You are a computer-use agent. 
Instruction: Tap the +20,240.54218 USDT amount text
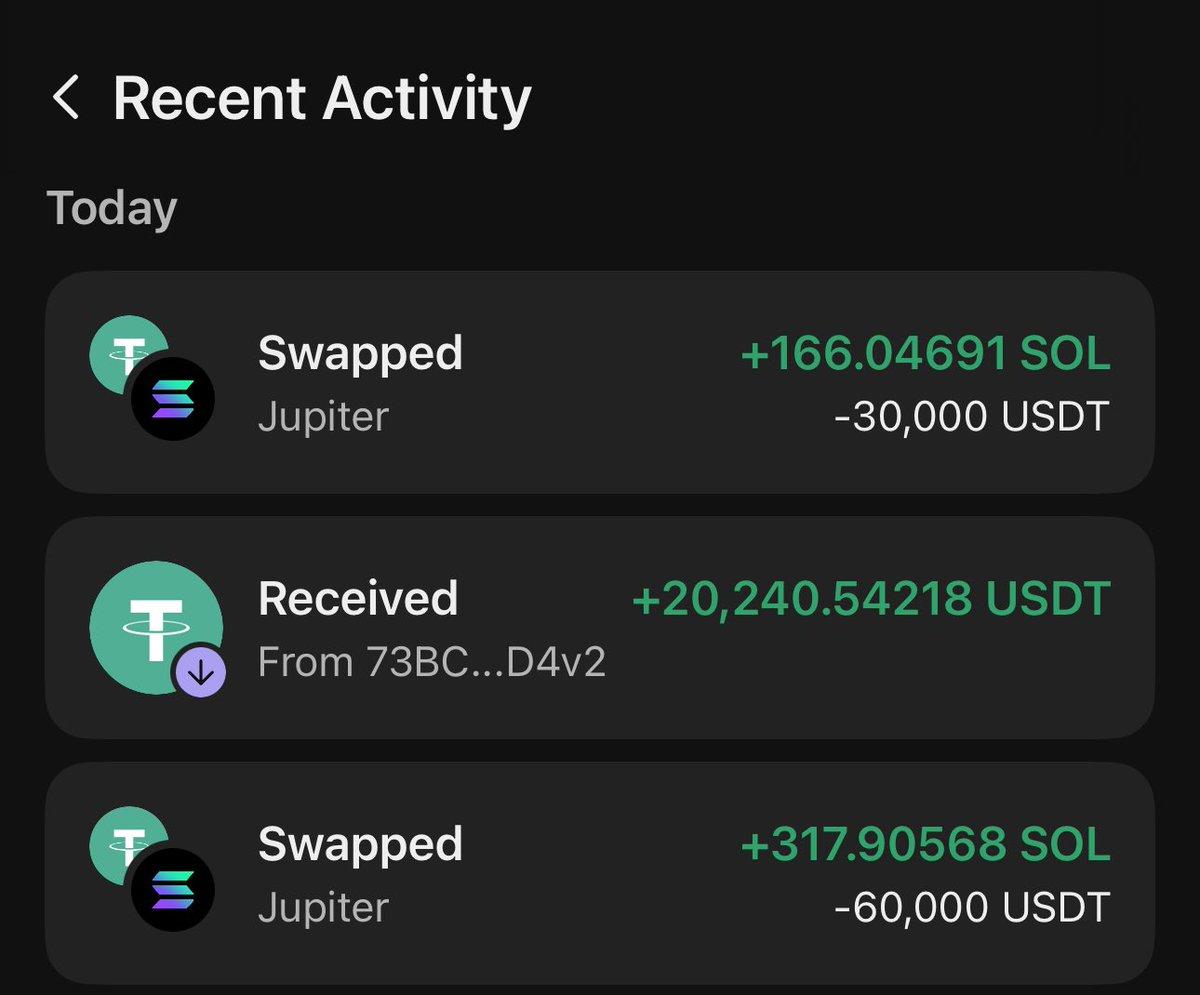point(874,598)
